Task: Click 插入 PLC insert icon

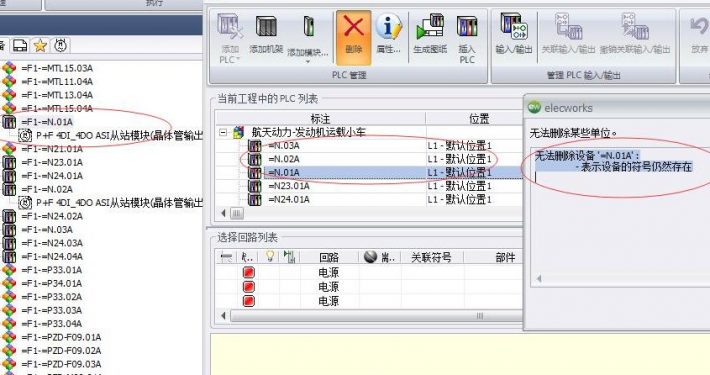Action: coord(467,39)
